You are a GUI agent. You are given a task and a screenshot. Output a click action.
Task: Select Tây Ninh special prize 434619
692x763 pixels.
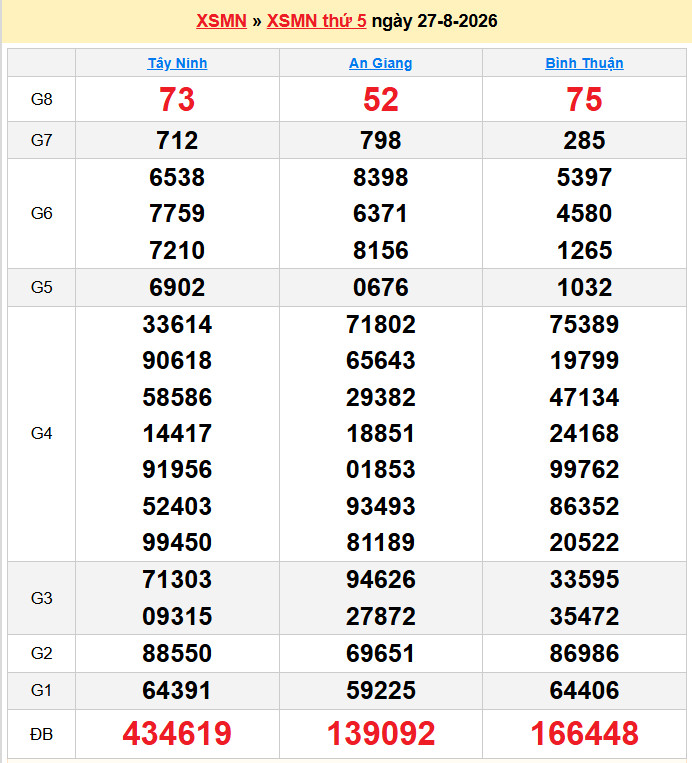[x=177, y=733]
